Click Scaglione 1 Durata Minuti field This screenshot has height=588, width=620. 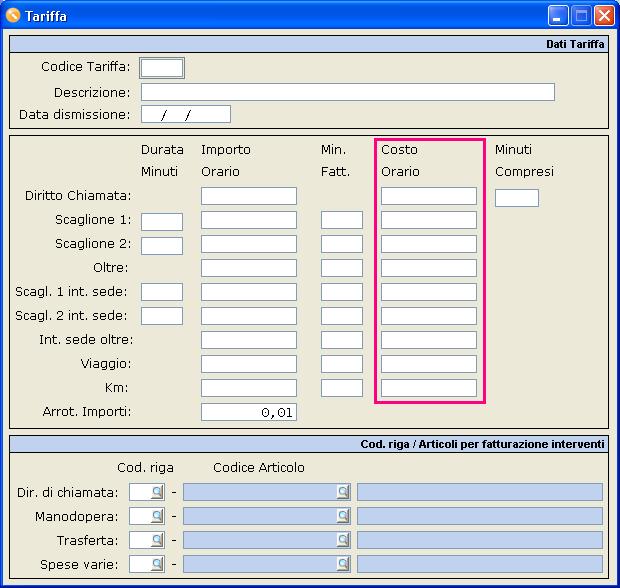coord(162,222)
